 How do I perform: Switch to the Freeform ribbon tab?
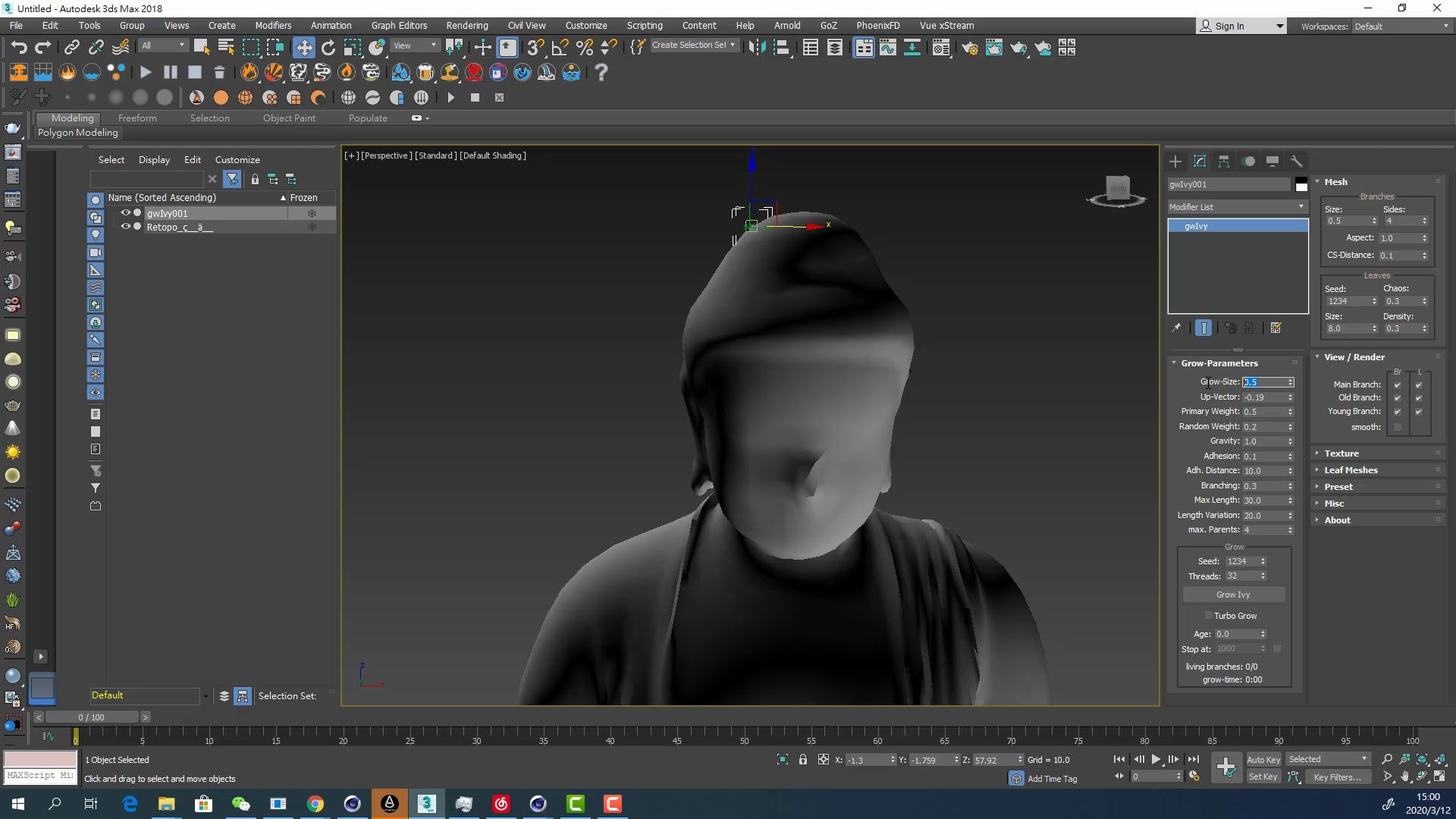point(137,118)
